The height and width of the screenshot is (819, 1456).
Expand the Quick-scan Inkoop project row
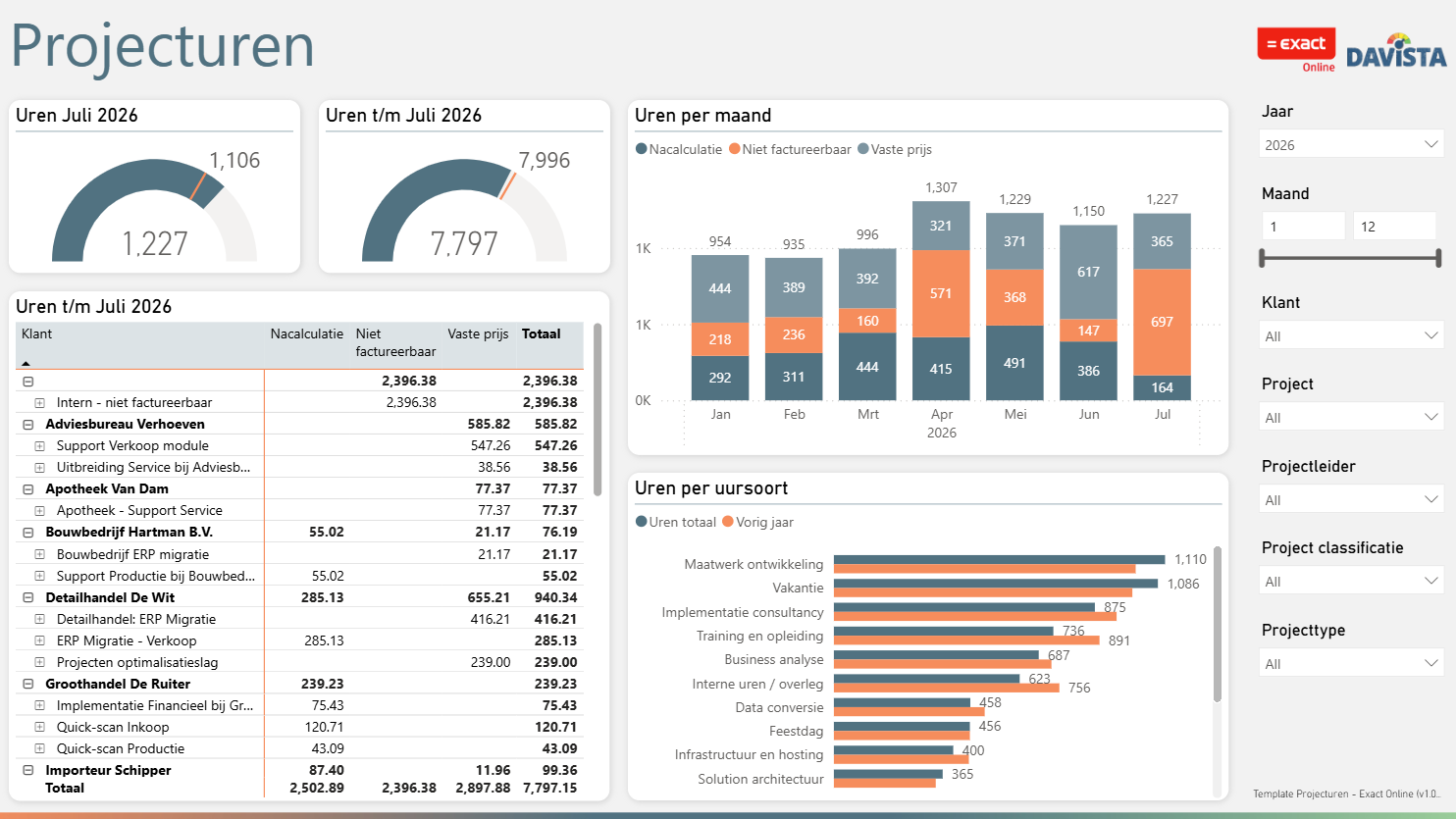tap(39, 728)
